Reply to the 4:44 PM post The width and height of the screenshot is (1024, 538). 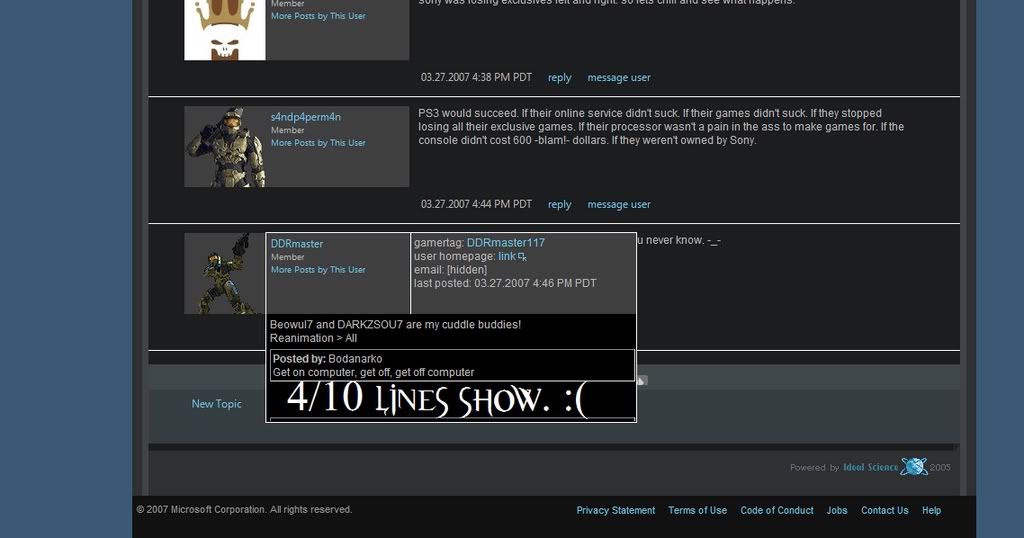[559, 205]
